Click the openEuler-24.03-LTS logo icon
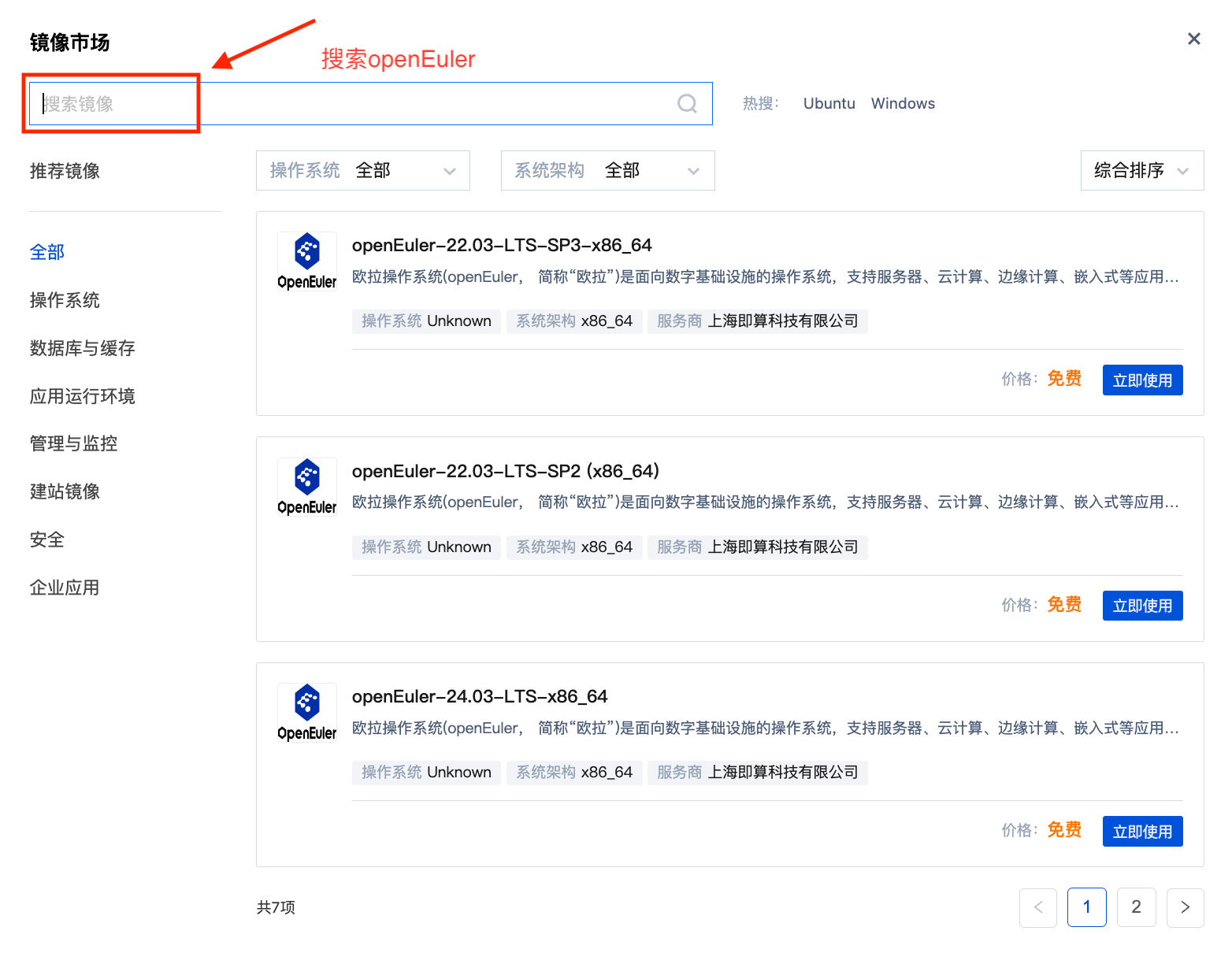 (x=307, y=712)
